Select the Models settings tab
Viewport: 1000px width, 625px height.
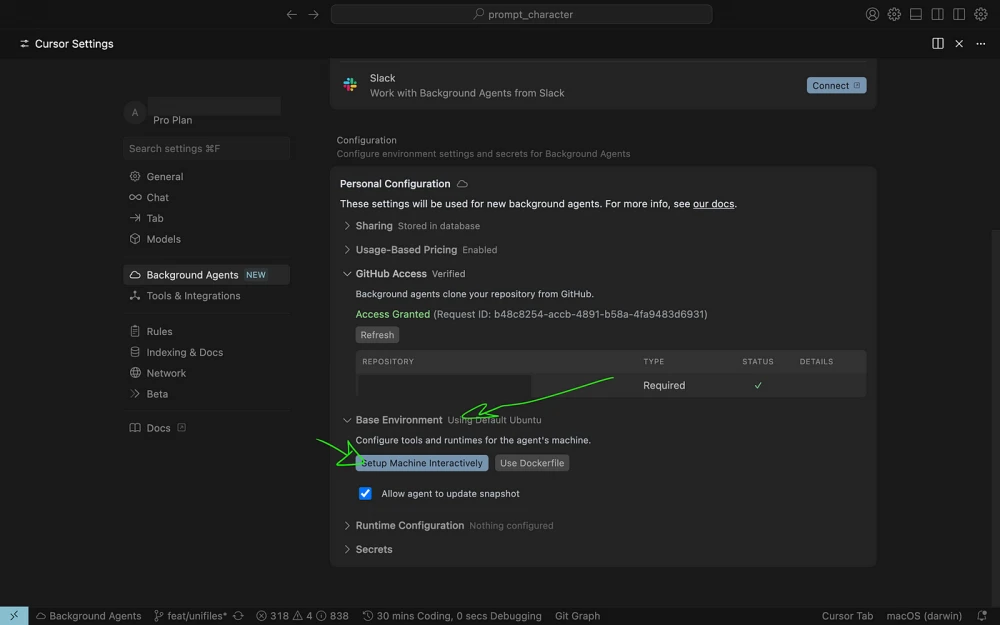tap(163, 239)
